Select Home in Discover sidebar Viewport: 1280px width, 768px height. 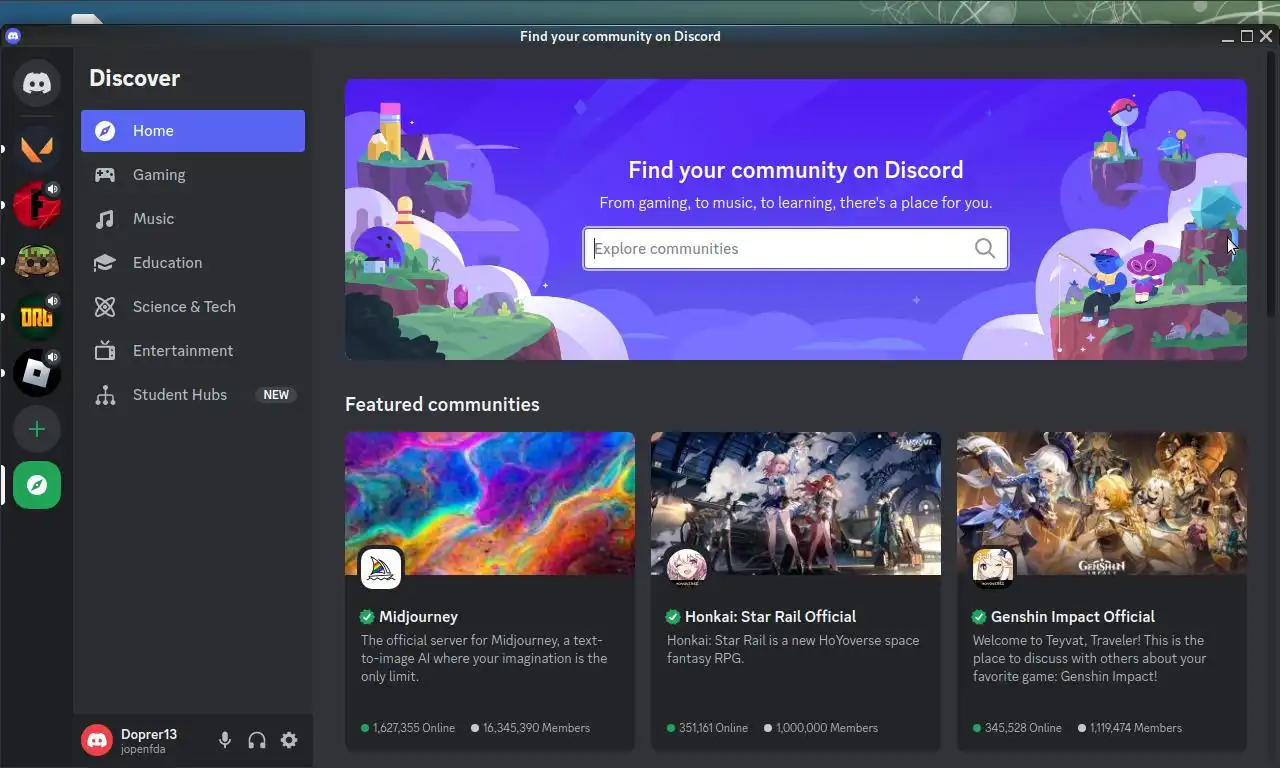(x=193, y=131)
